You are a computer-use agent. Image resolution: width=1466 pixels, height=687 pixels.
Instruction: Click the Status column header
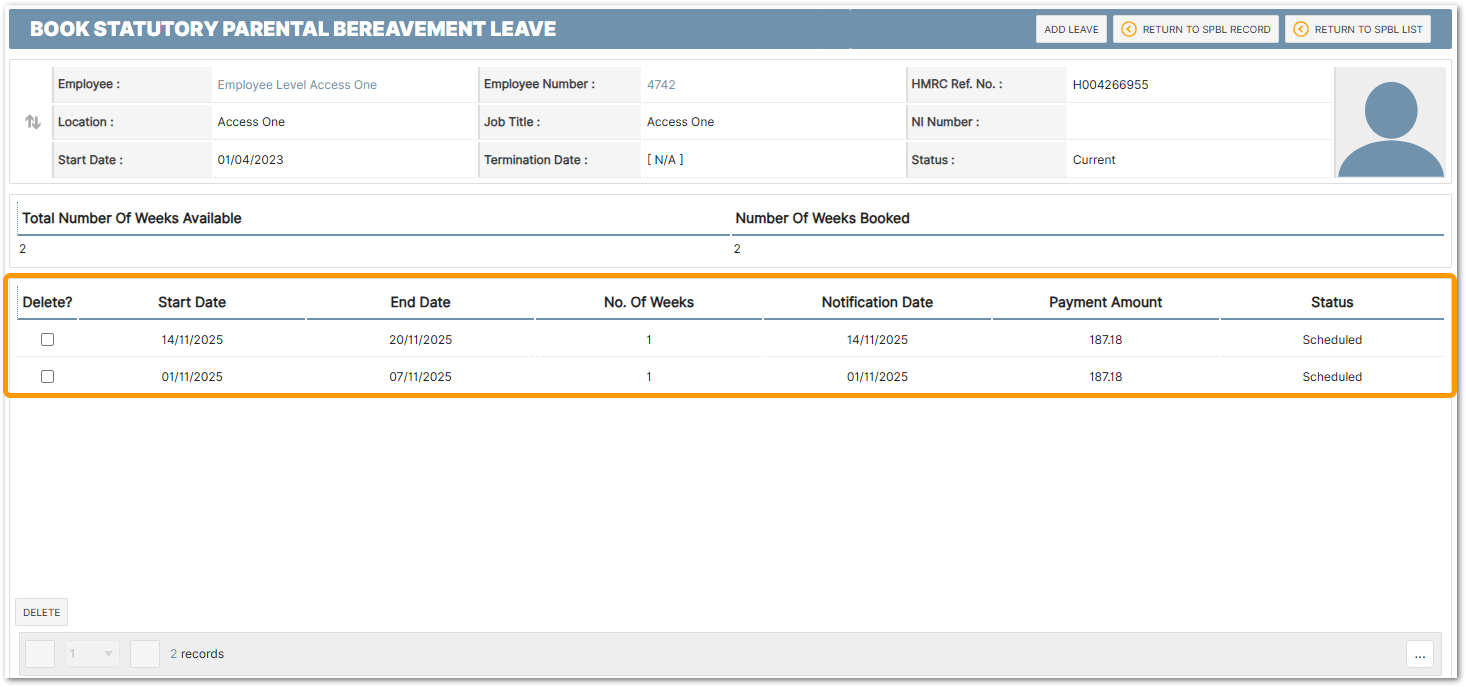pyautogui.click(x=1332, y=302)
